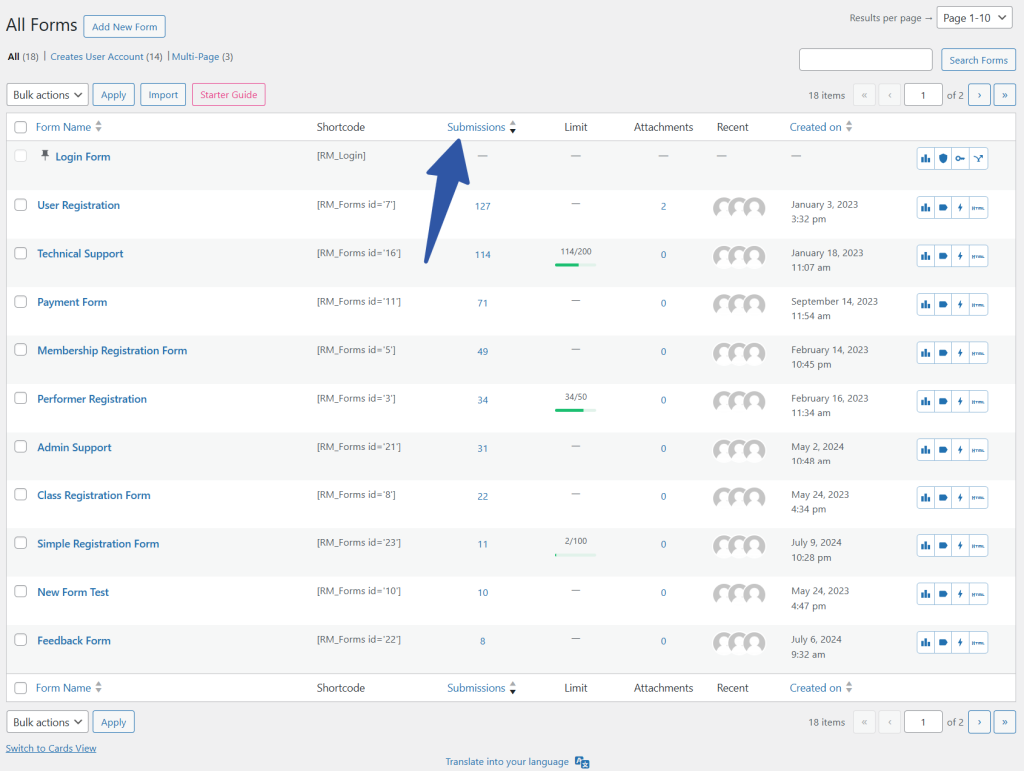The height and width of the screenshot is (771, 1024).
Task: Click the tag label icon for User Registration
Action: [943, 207]
